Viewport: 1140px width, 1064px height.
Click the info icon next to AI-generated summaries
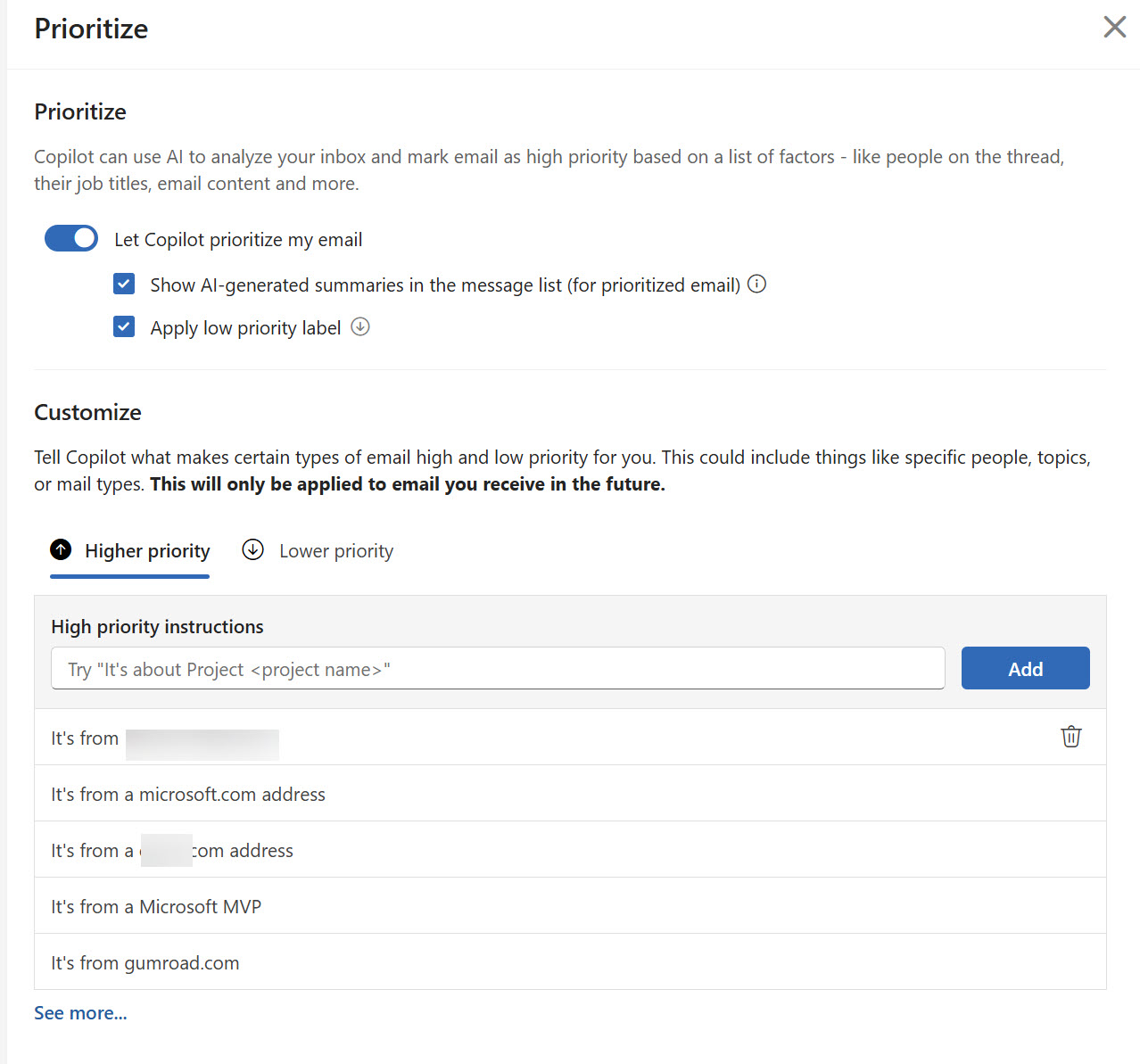tap(756, 284)
